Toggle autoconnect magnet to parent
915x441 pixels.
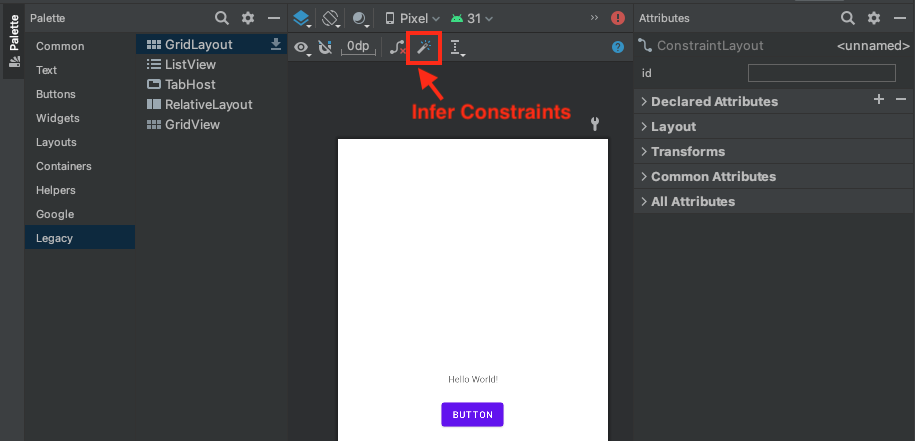pyautogui.click(x=325, y=47)
